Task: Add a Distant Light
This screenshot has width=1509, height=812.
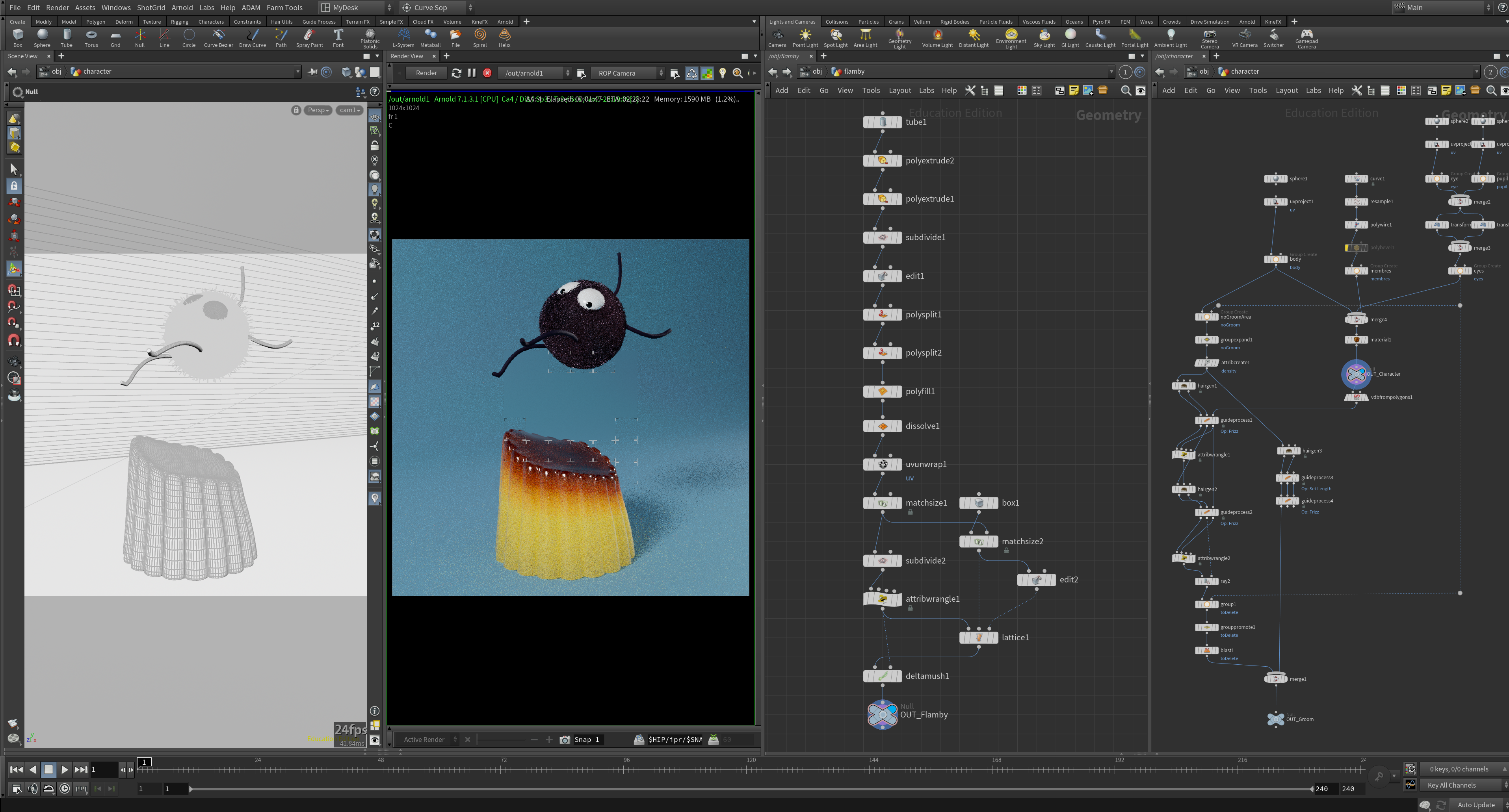Action: point(974,38)
